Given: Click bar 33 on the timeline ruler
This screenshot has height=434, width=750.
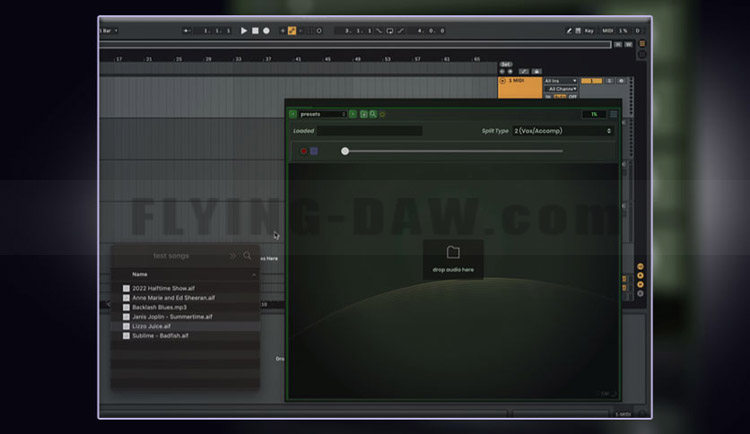Looking at the screenshot, I should 238,59.
